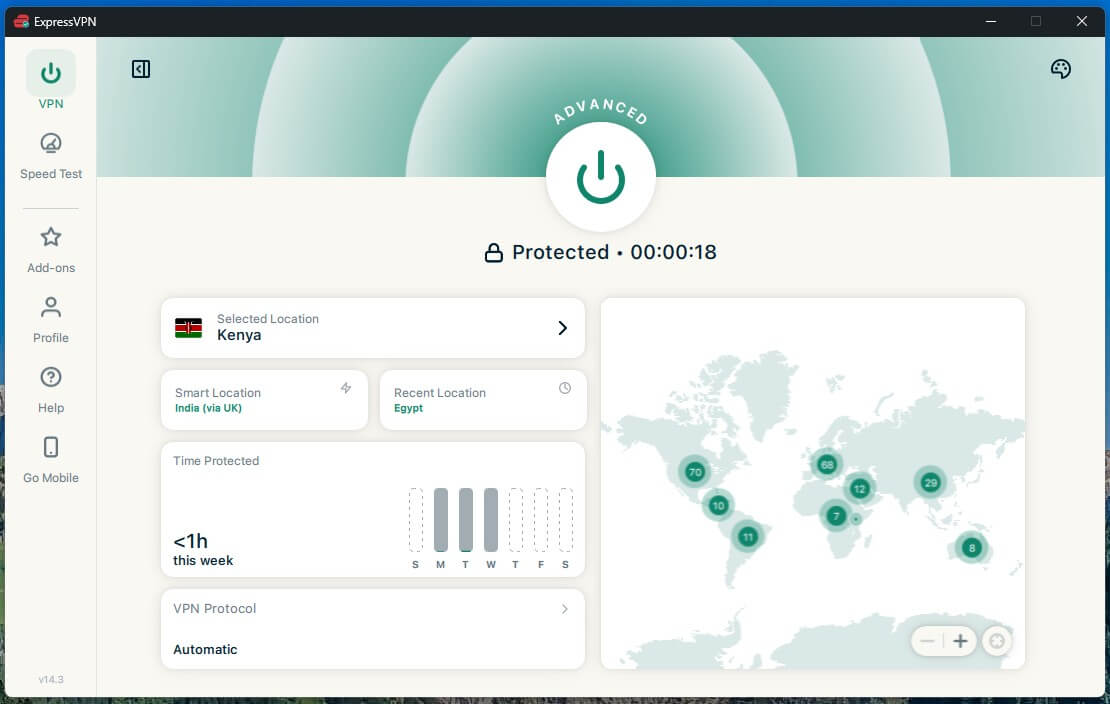Zoom out the map with minus

[x=927, y=642]
